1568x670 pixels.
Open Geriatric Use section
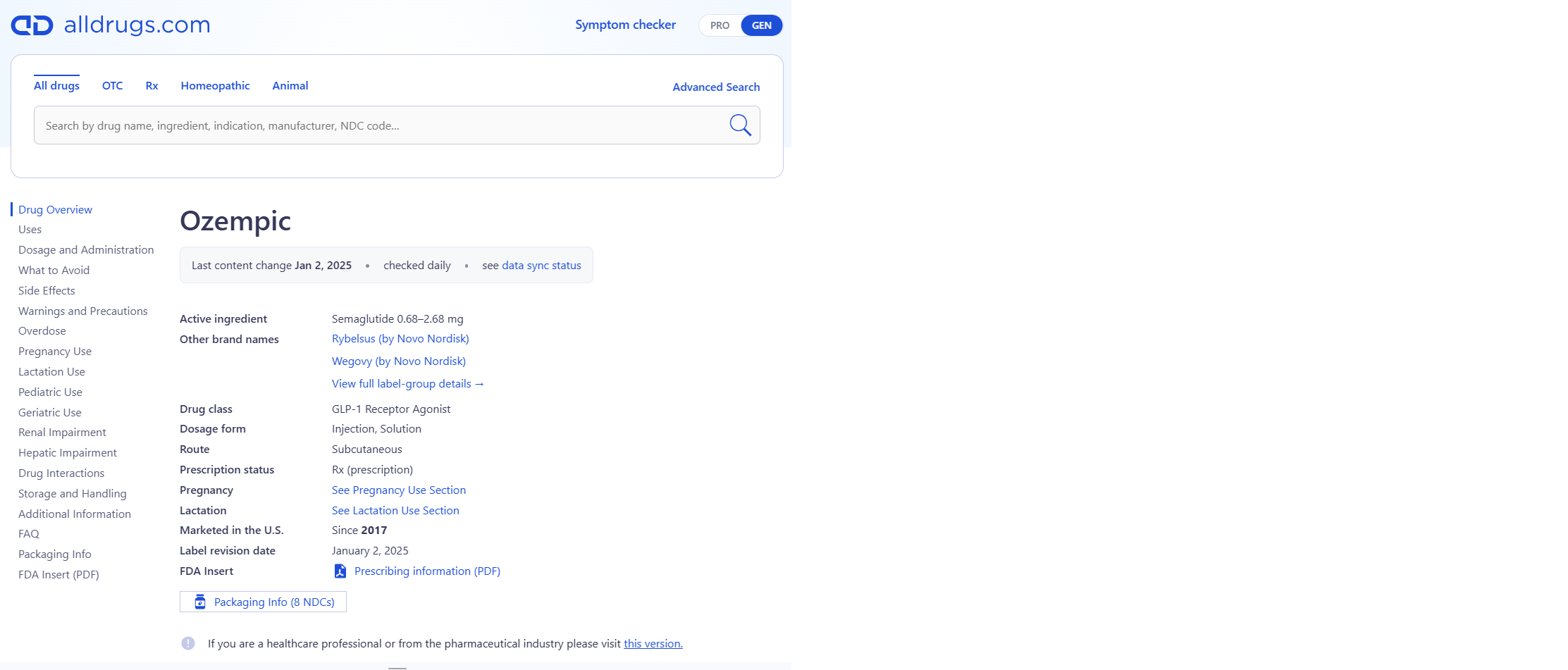(x=49, y=413)
